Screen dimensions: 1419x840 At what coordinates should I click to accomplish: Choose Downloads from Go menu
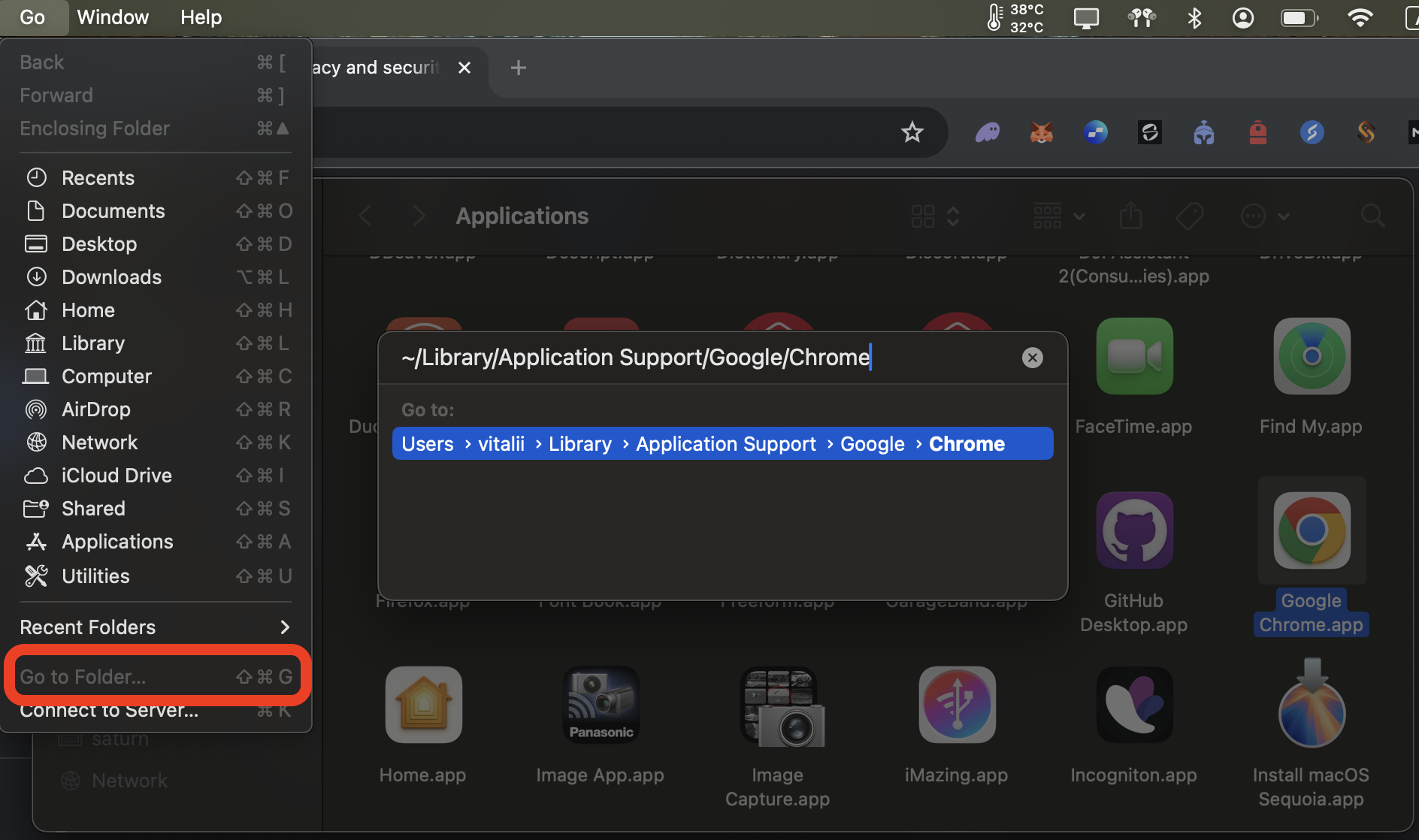pos(156,277)
